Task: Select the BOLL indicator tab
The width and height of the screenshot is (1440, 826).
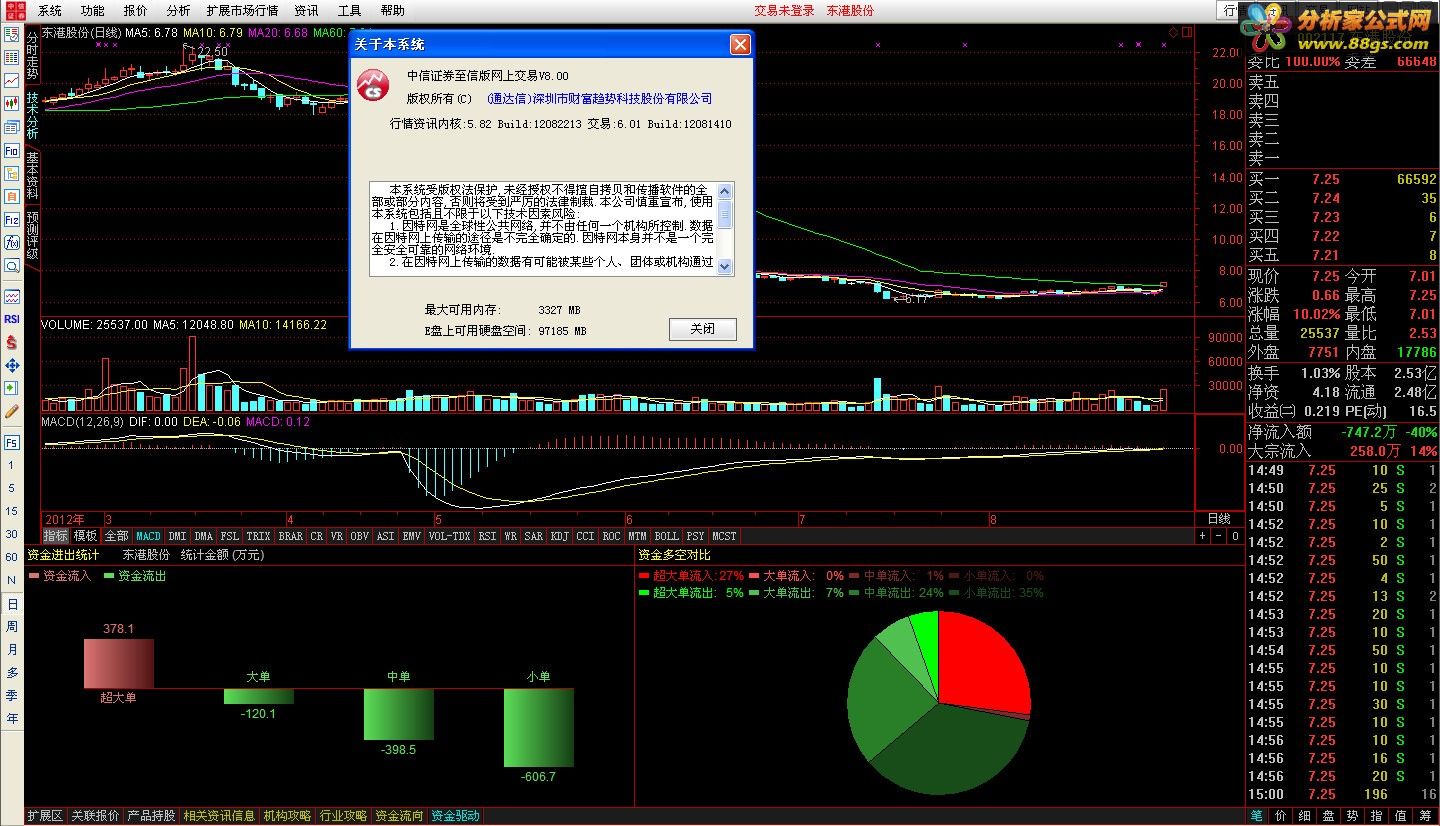Action: [x=666, y=536]
